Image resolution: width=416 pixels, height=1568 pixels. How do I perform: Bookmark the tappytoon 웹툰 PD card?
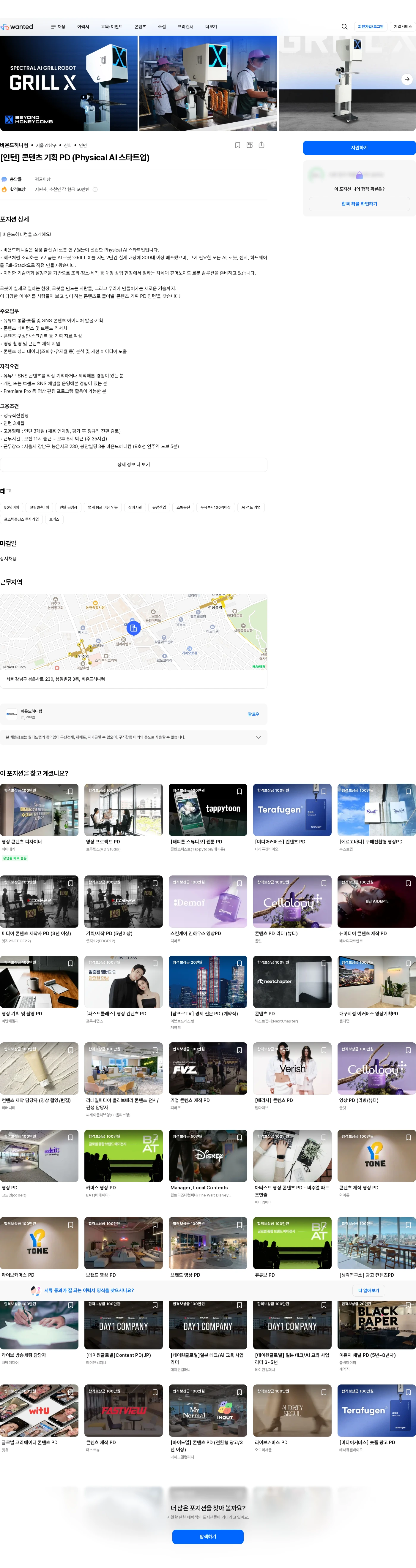pyautogui.click(x=239, y=791)
